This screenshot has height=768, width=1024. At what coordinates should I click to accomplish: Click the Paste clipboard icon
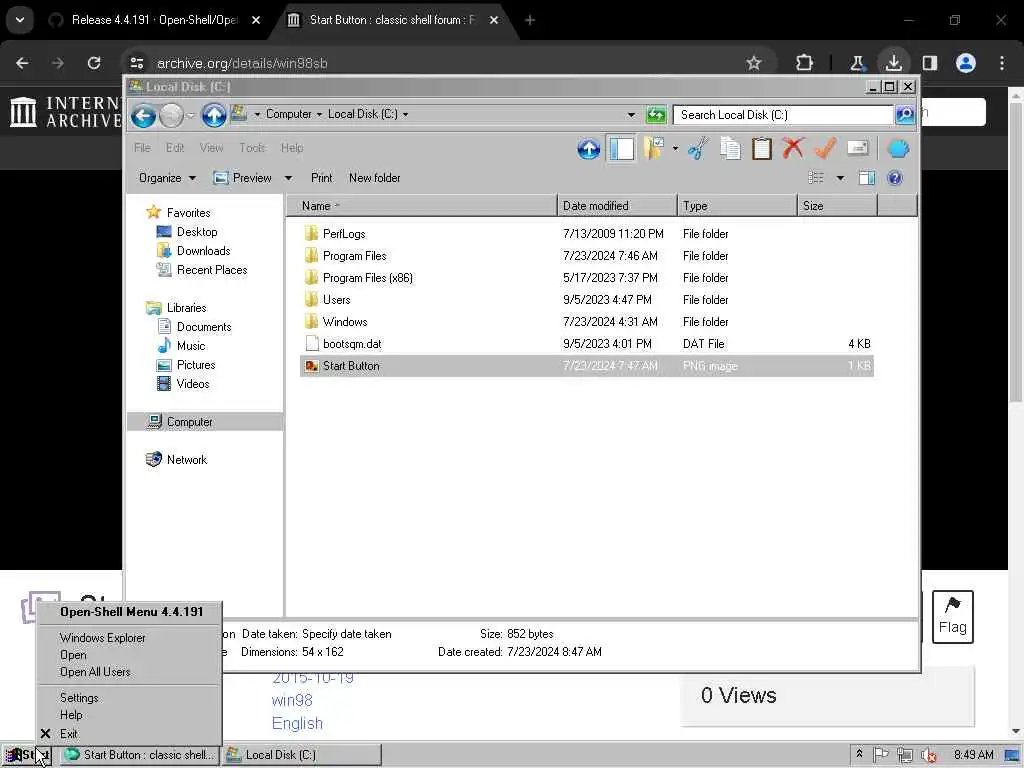pos(761,149)
